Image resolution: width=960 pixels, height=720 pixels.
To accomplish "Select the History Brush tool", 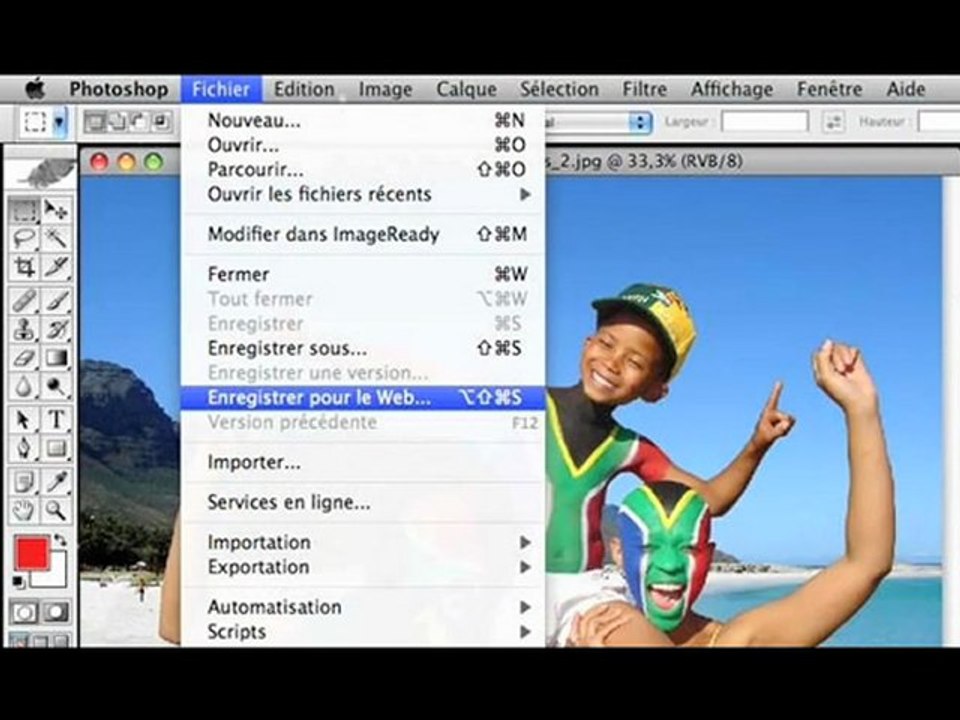I will click(56, 329).
